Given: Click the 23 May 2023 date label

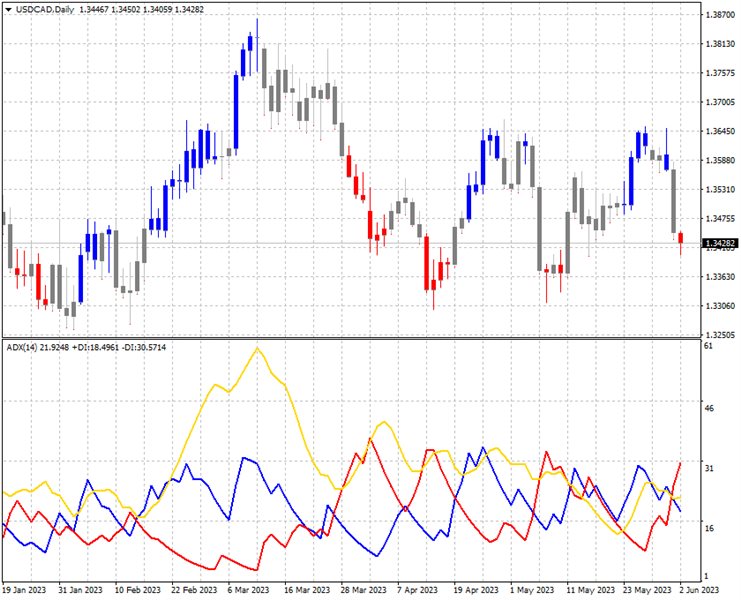Looking at the screenshot, I should [x=647, y=590].
